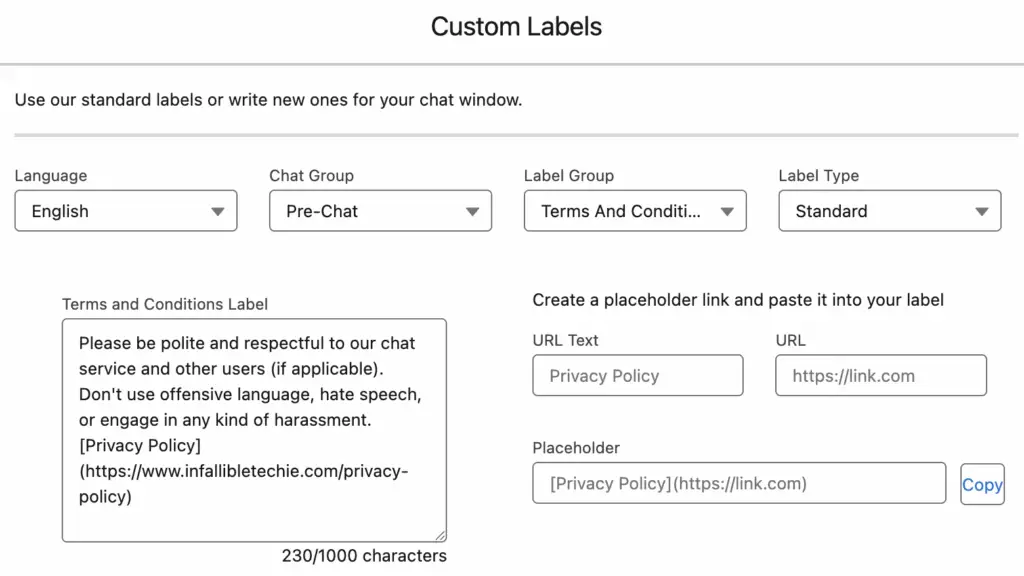This screenshot has height=576, width=1024.
Task: Click the Label Type field caption
Action: pyautogui.click(x=819, y=176)
